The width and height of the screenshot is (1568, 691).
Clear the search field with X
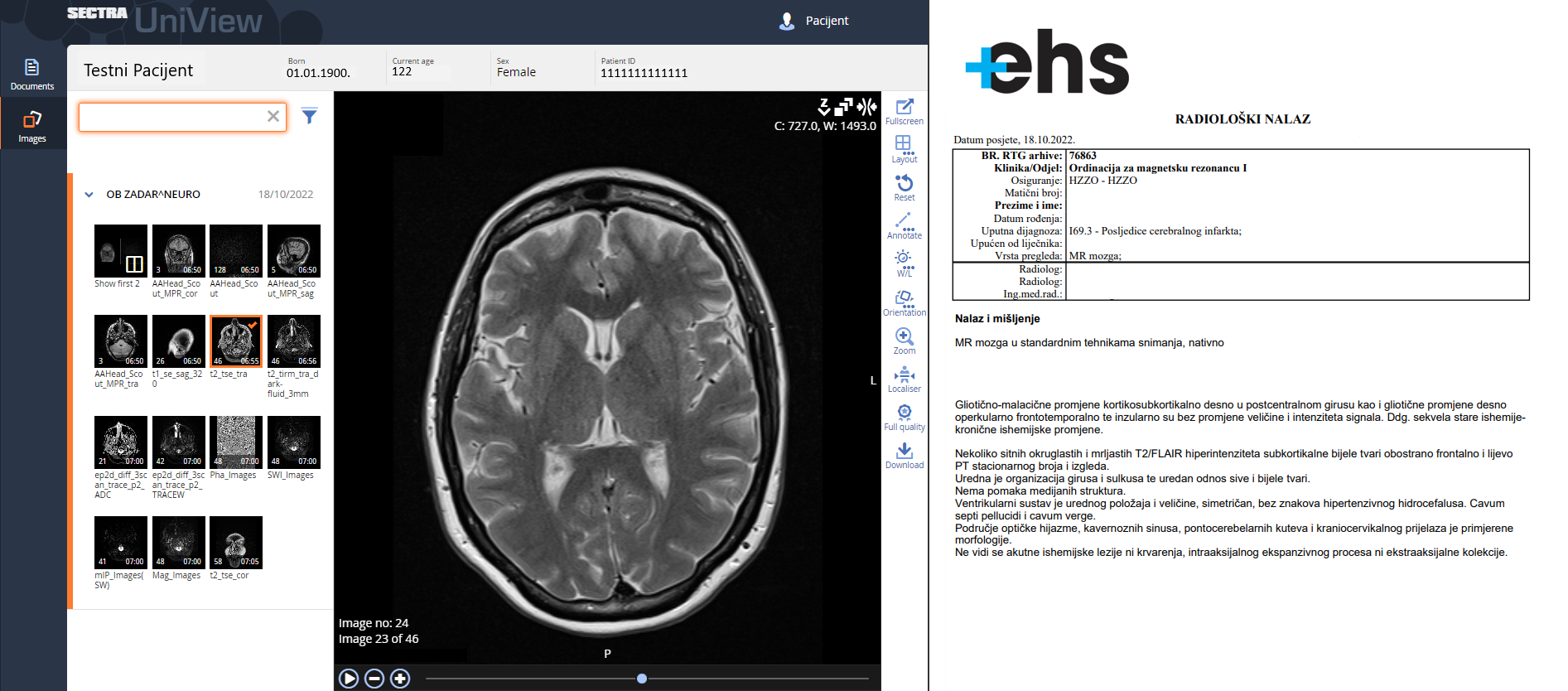pyautogui.click(x=273, y=117)
